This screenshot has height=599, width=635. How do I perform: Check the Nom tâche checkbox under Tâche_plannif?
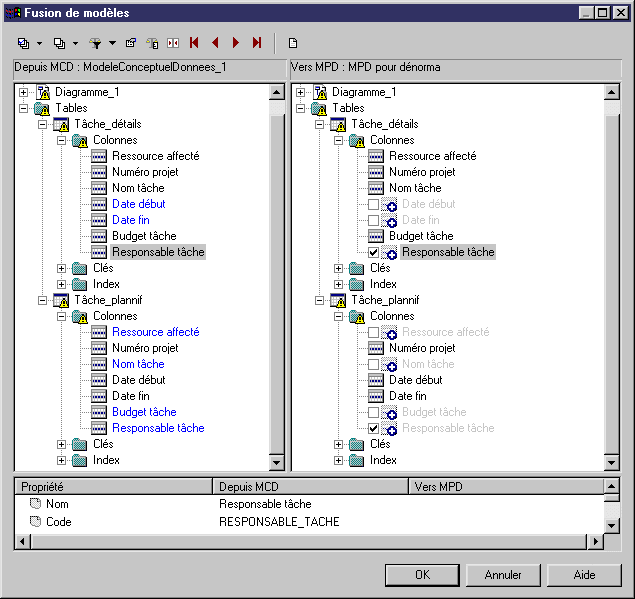[373, 365]
